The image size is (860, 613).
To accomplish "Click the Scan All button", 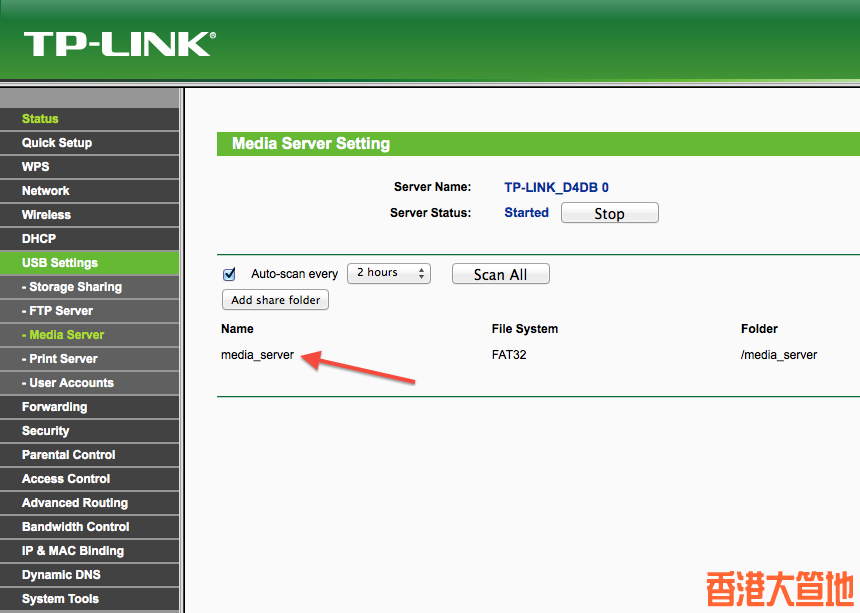I will (x=500, y=274).
